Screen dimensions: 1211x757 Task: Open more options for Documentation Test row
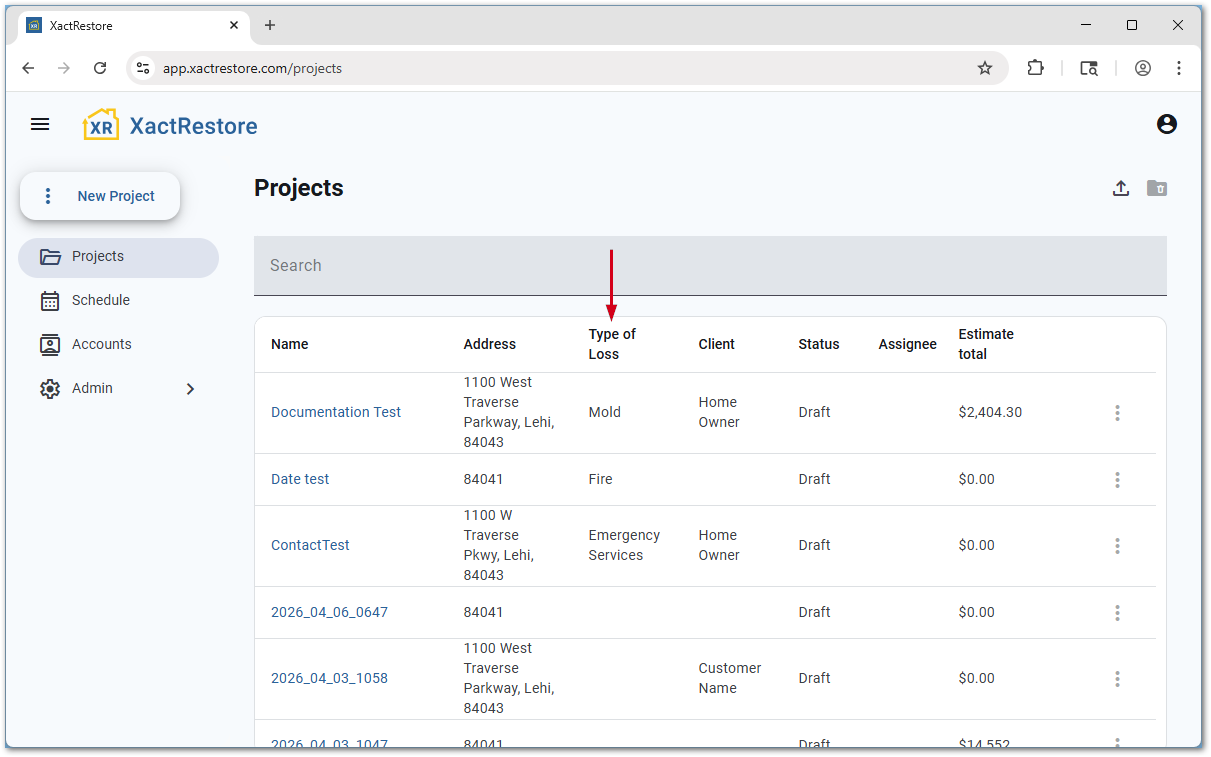click(1117, 413)
